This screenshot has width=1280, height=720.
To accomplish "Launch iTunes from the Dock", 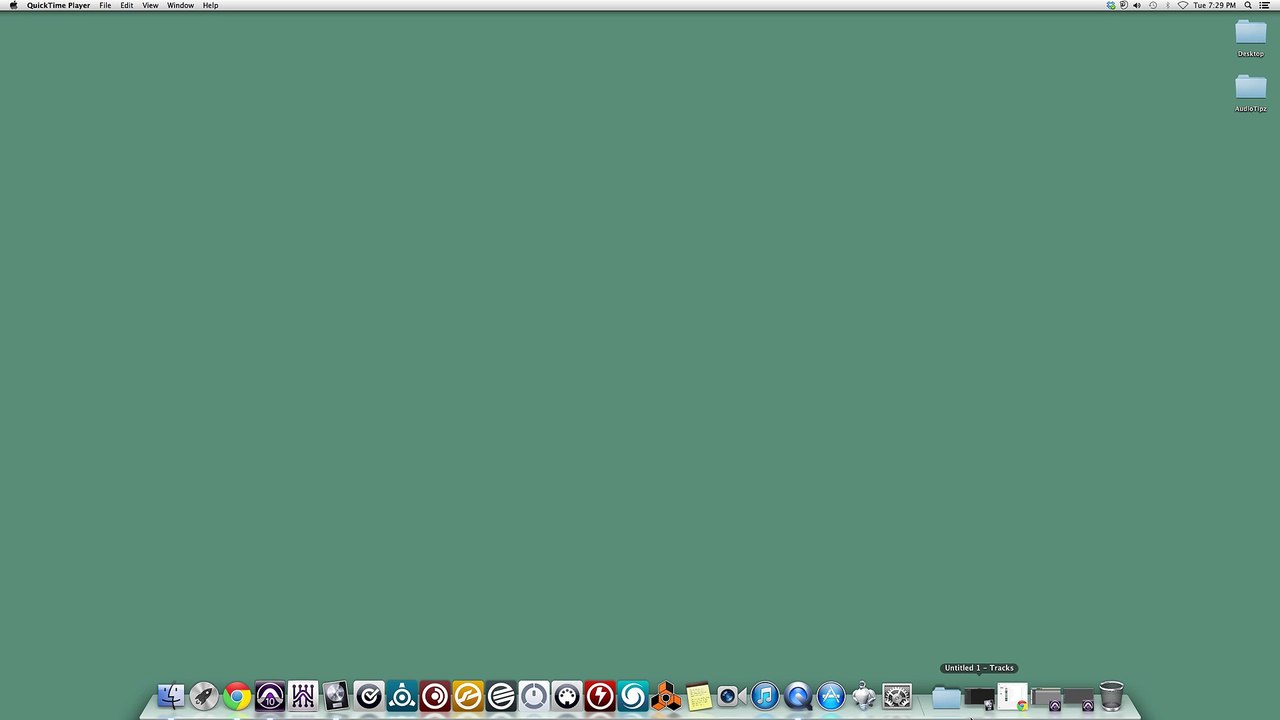I will 765,695.
